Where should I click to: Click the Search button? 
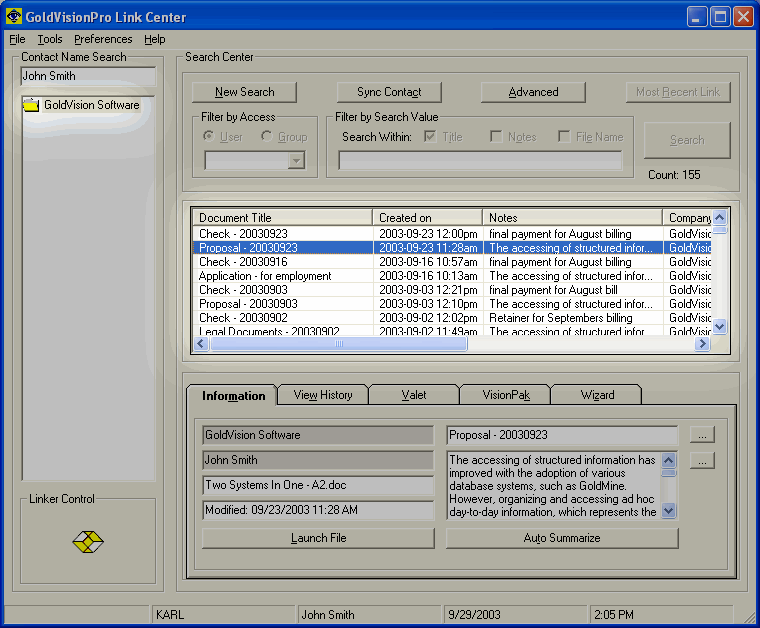pos(687,140)
